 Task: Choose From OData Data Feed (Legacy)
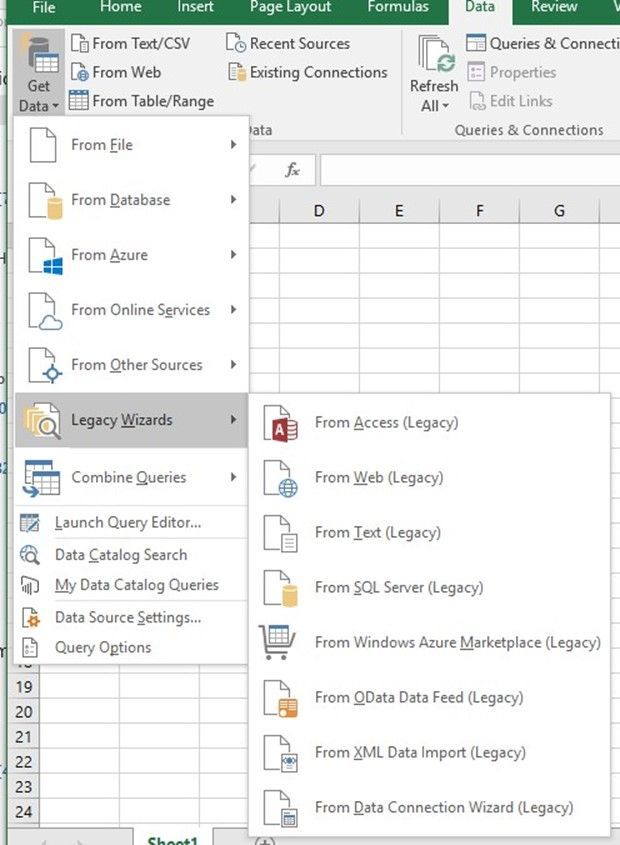click(x=430, y=698)
